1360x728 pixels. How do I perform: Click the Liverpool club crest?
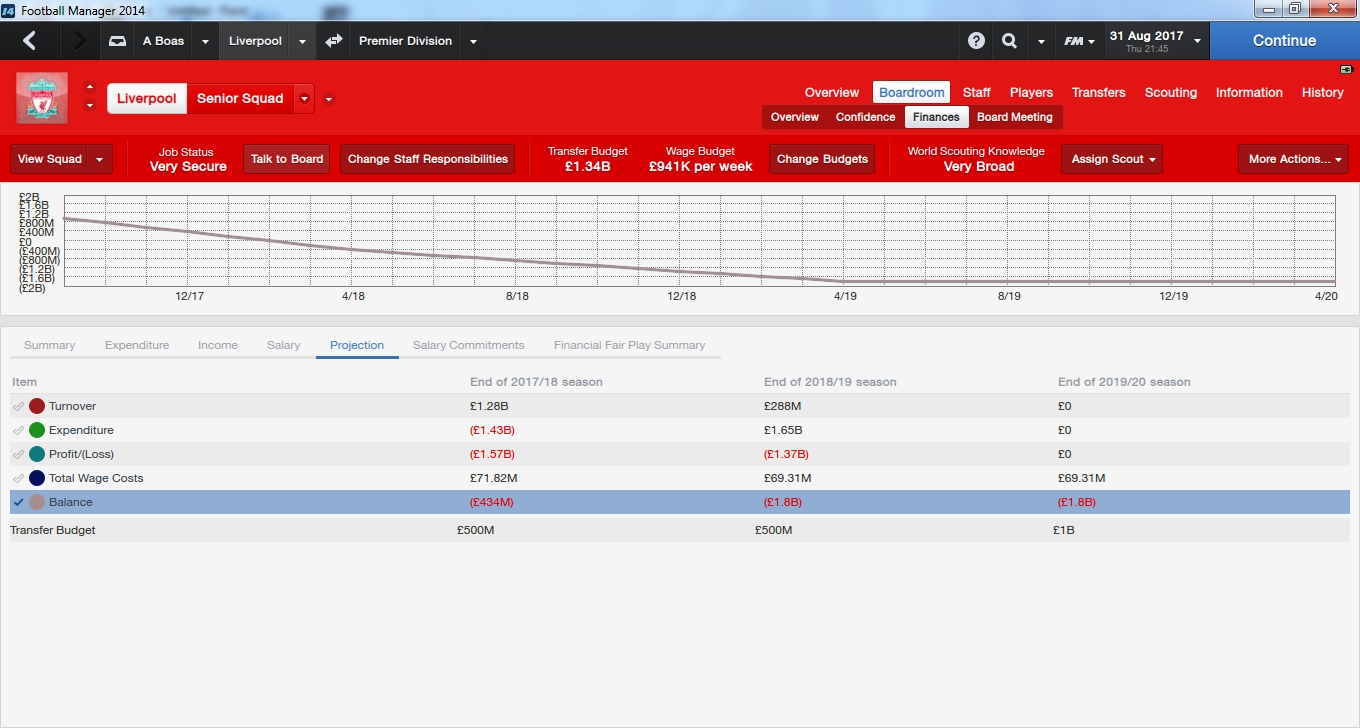(x=43, y=98)
